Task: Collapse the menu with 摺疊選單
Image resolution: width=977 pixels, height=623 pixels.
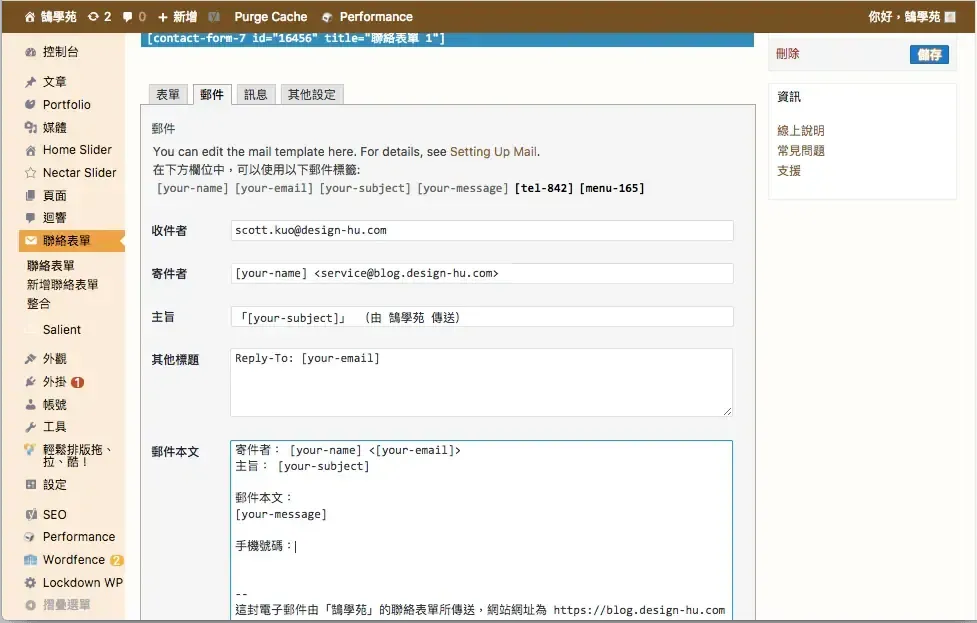Action: tap(59, 605)
